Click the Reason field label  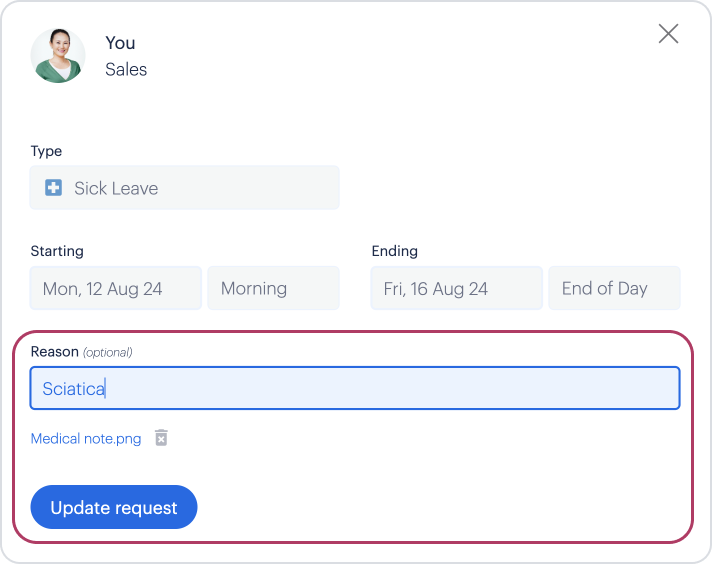click(x=54, y=352)
